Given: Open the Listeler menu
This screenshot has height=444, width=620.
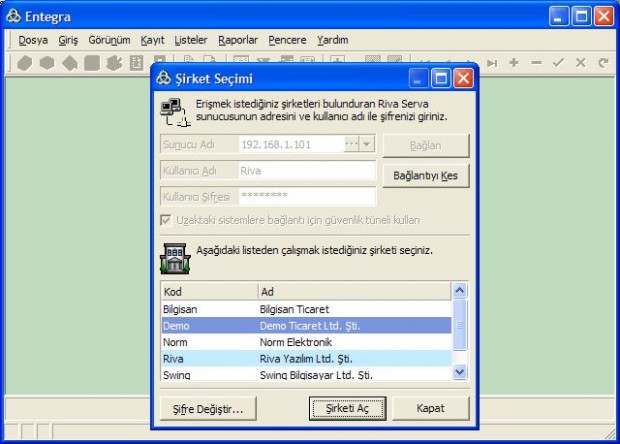Looking at the screenshot, I should click(191, 40).
